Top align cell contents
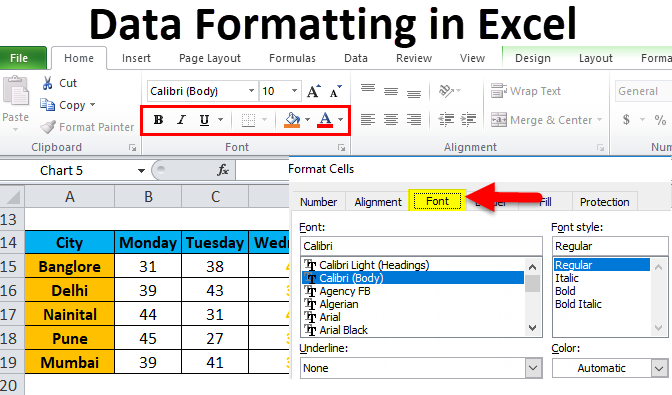This screenshot has height=395, width=672. [368, 89]
